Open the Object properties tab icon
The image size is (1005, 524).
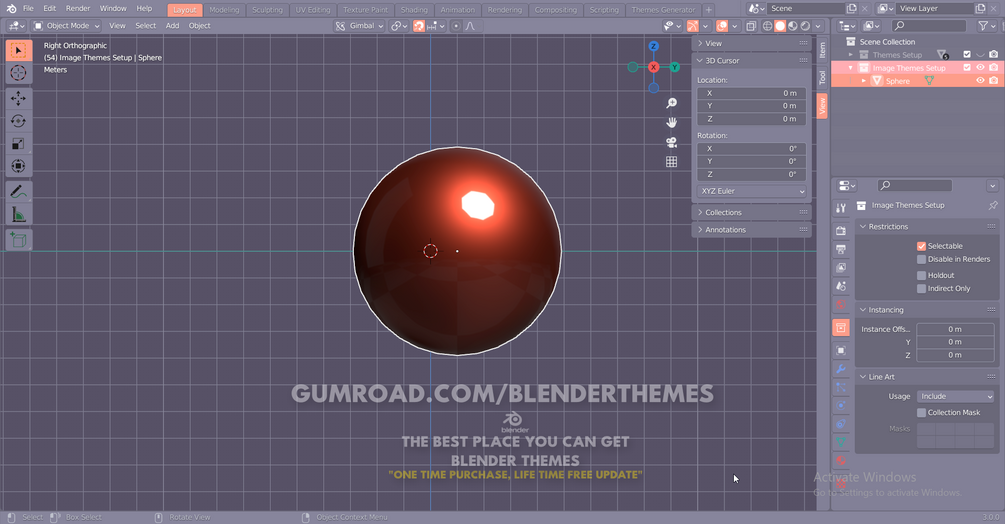coord(841,351)
